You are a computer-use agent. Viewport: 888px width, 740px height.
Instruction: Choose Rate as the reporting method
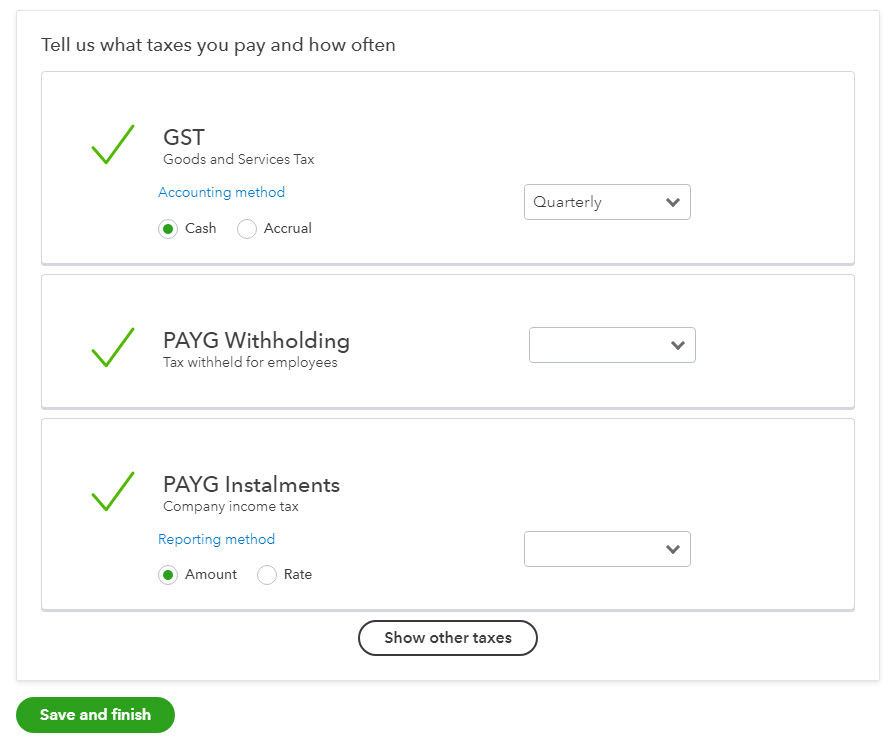pos(266,575)
